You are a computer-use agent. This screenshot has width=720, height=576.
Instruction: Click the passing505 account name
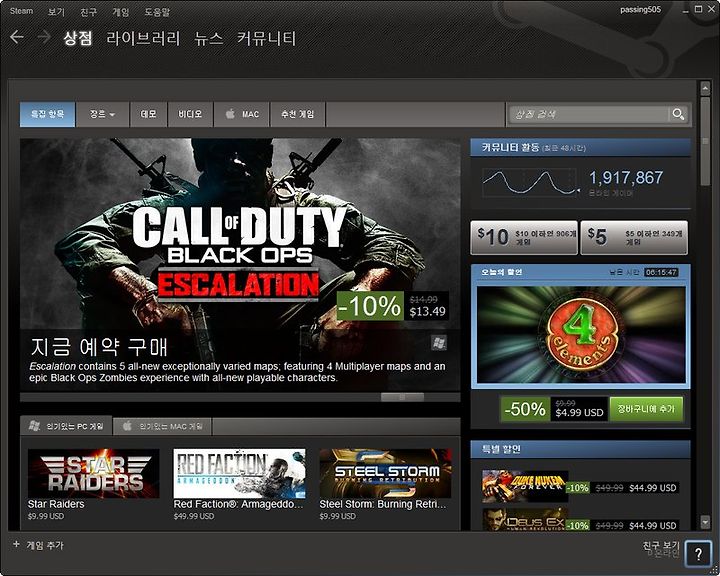640,10
